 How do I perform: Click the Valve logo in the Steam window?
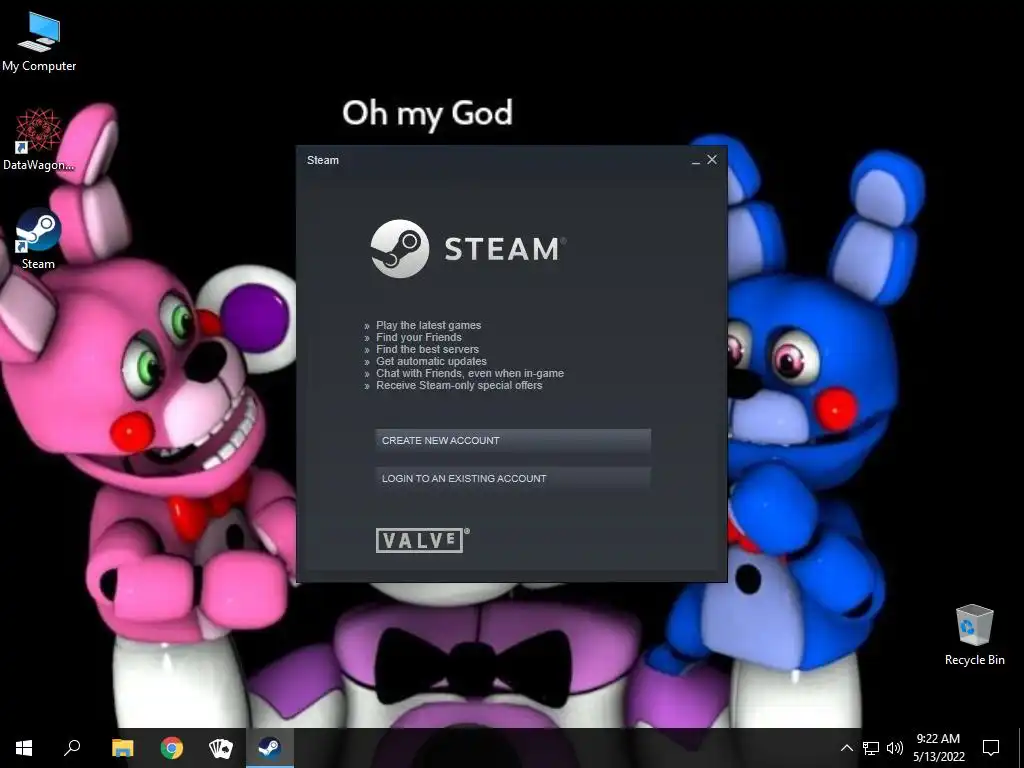click(422, 540)
